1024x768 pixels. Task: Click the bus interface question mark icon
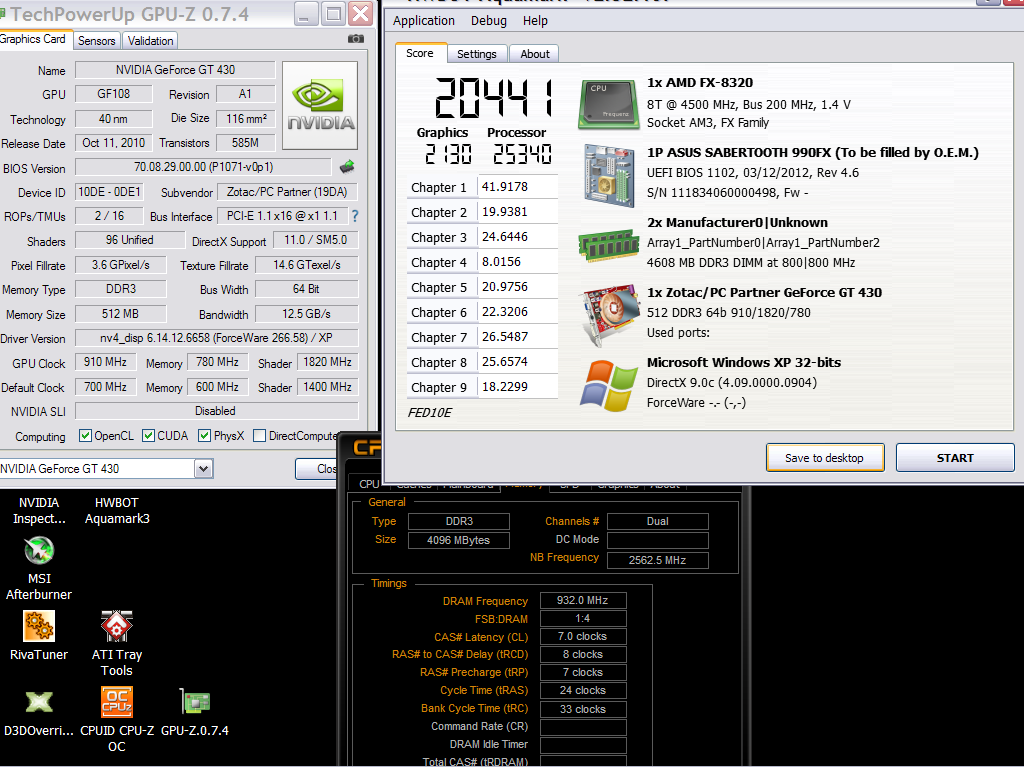point(355,216)
